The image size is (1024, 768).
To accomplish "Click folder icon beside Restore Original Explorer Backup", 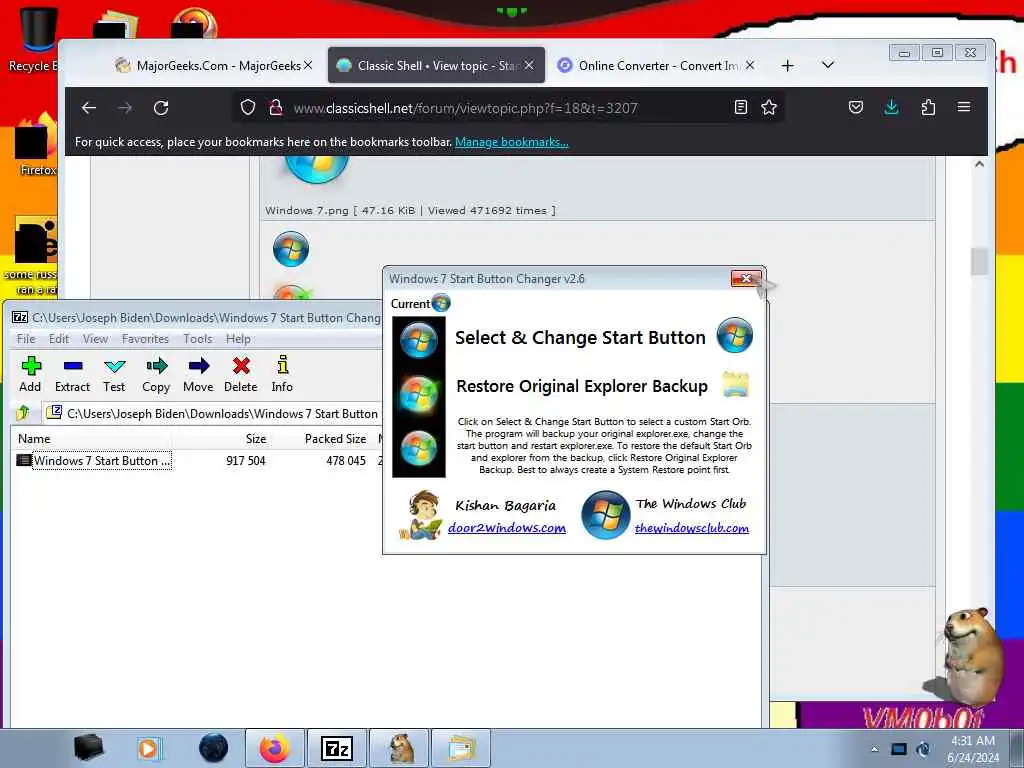I will (735, 385).
